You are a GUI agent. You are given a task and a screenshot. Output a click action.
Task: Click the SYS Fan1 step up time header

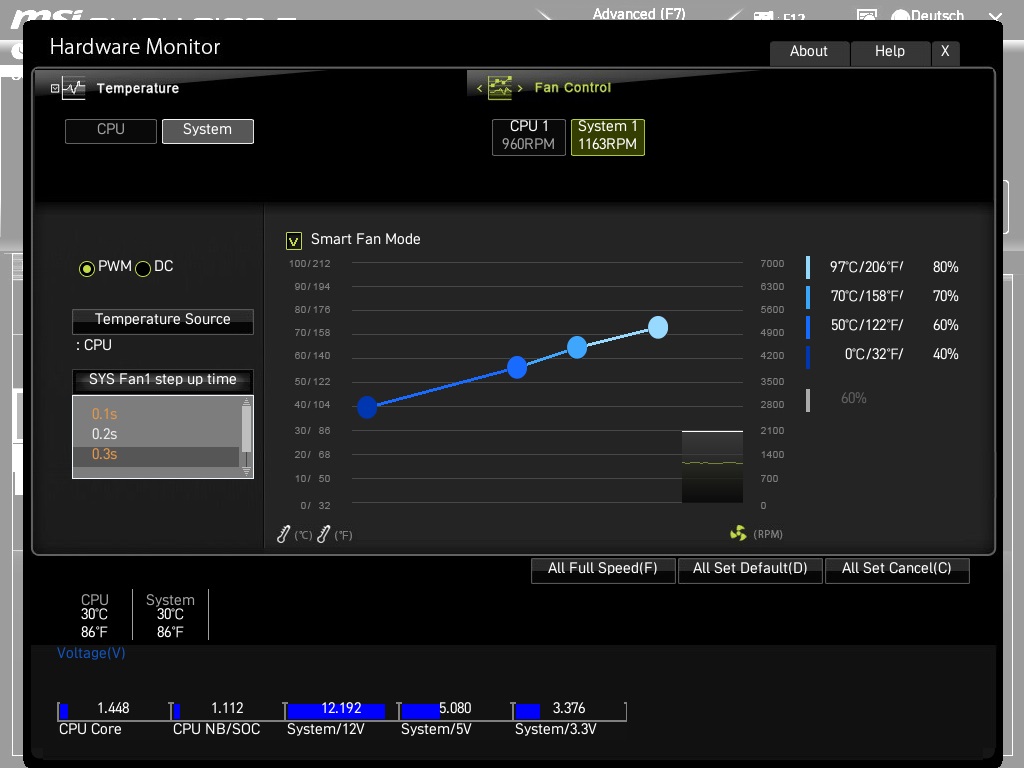pyautogui.click(x=163, y=380)
